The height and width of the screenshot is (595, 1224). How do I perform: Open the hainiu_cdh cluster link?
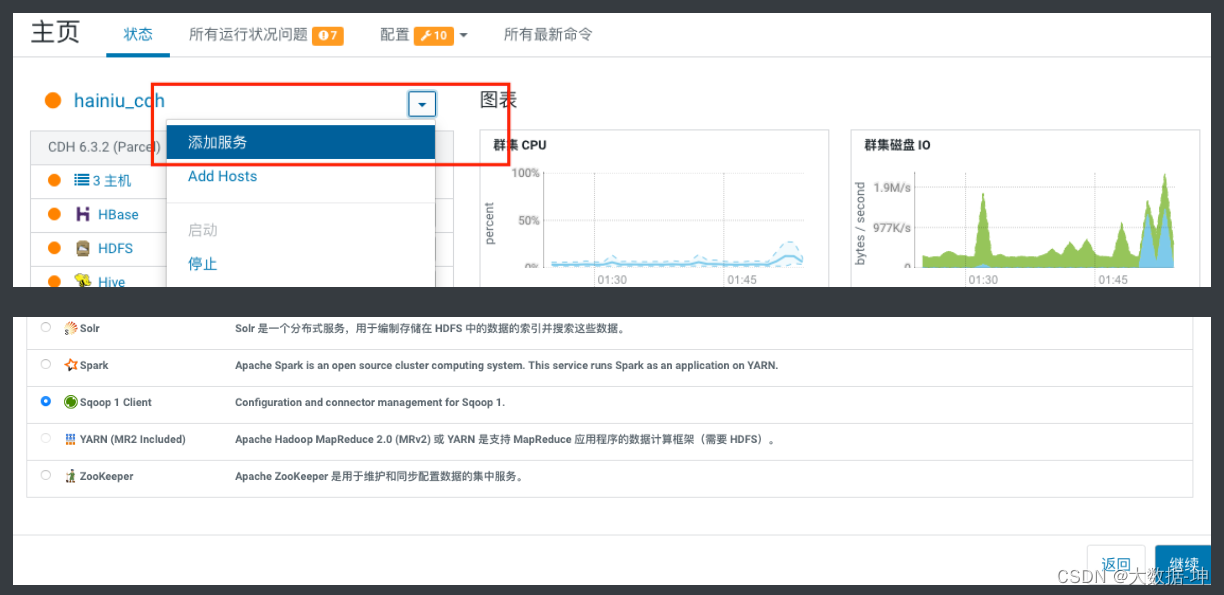pyautogui.click(x=119, y=100)
